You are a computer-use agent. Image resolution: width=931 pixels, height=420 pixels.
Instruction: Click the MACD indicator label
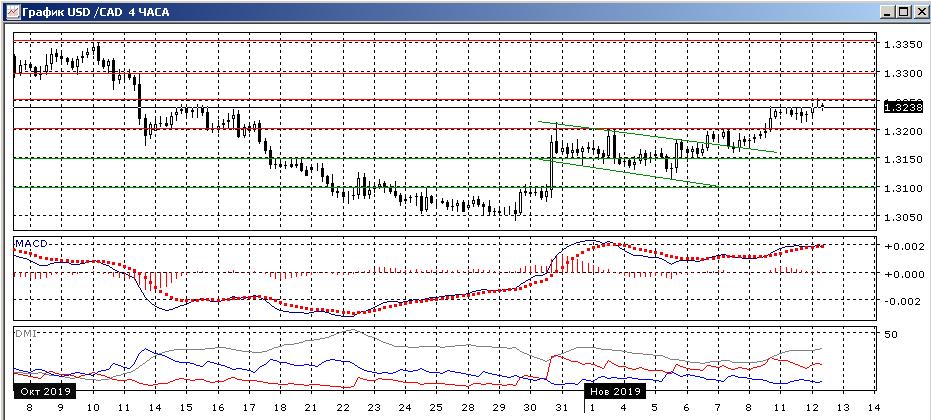(x=28, y=243)
